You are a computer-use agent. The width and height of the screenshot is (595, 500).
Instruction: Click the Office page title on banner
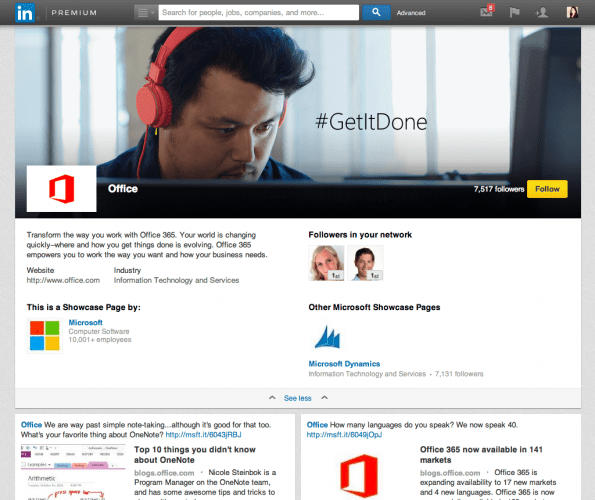[123, 189]
